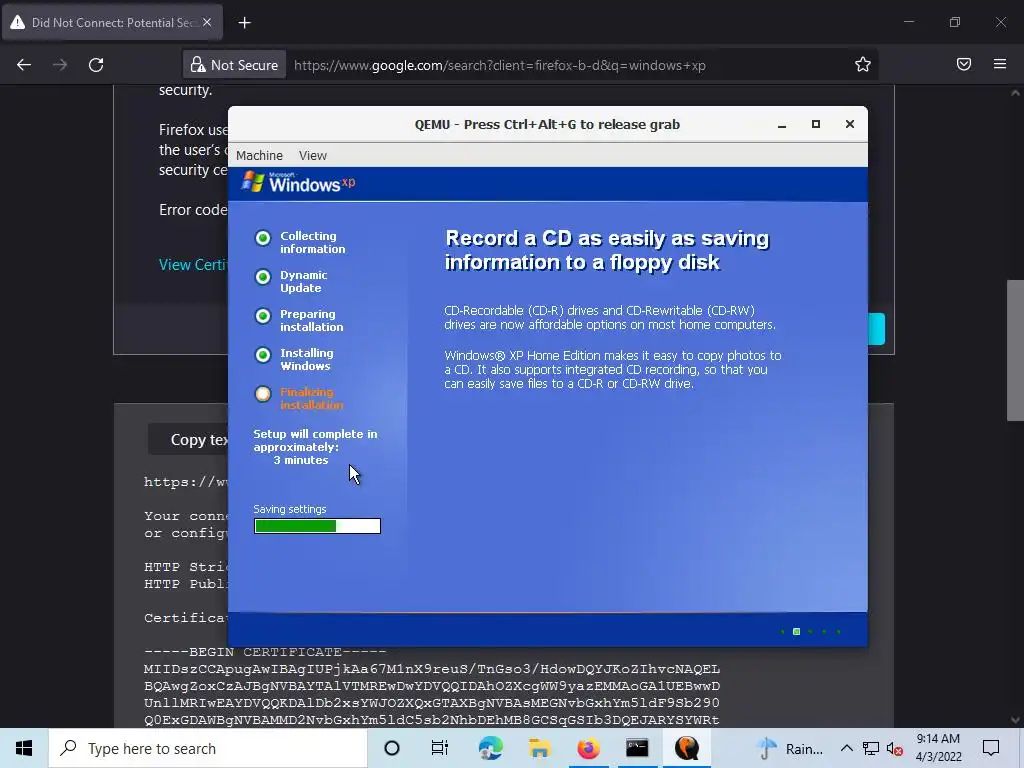Show hidden system tray icons
Viewport: 1024px width, 768px height.
pos(846,748)
